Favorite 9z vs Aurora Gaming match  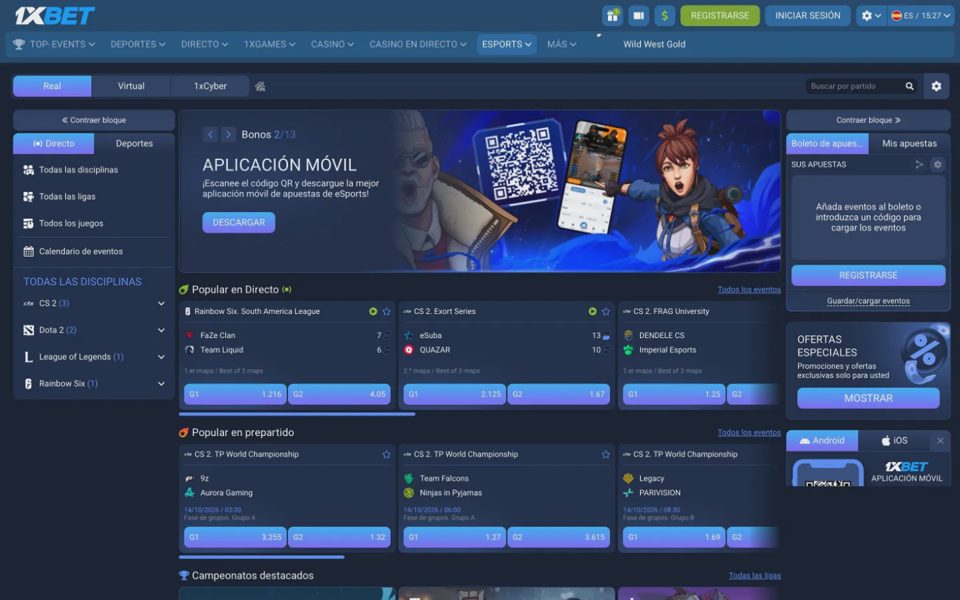pyautogui.click(x=386, y=454)
